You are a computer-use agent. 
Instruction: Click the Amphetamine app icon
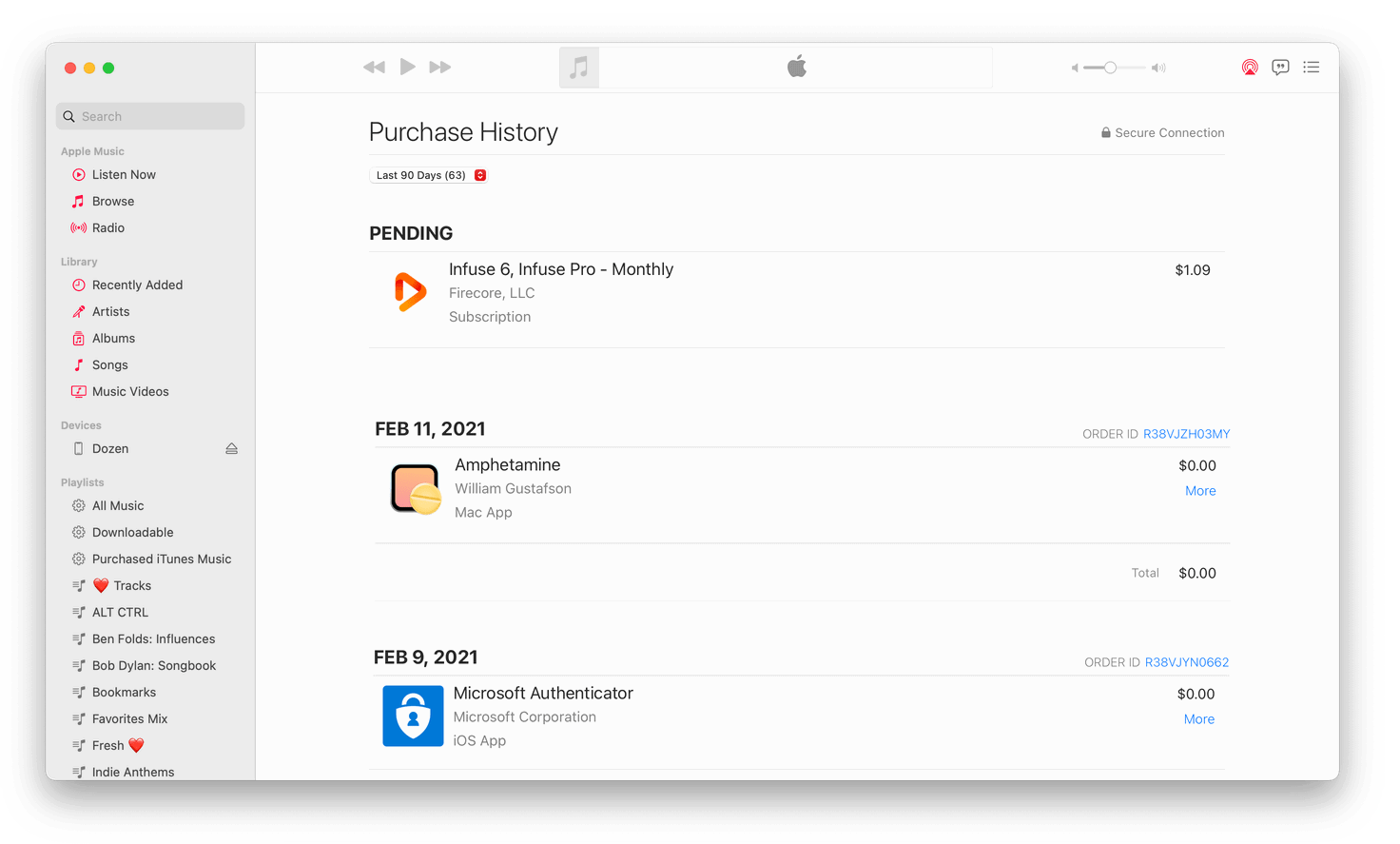pos(416,489)
